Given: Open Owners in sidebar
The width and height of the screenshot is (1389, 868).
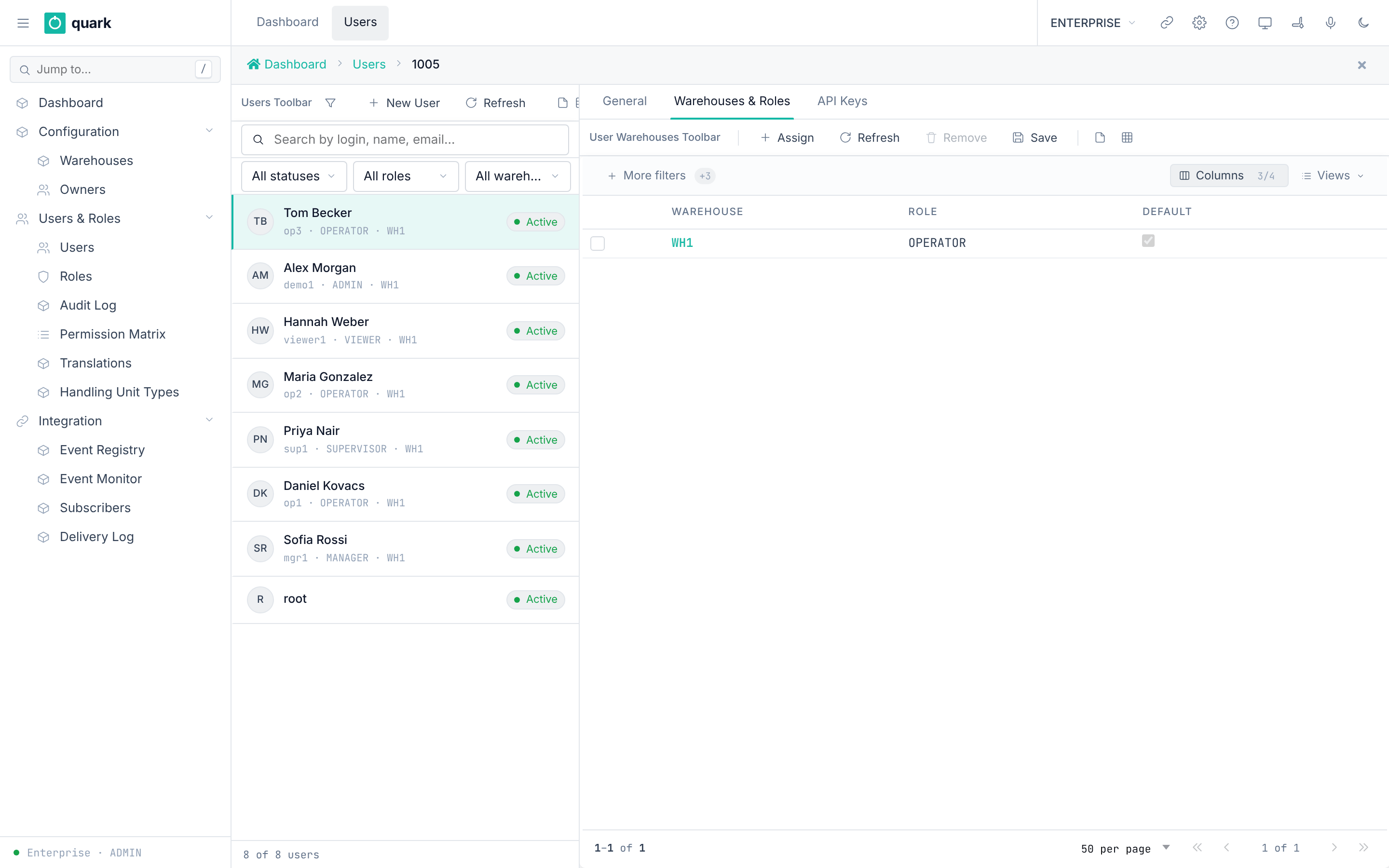Looking at the screenshot, I should pyautogui.click(x=82, y=190).
